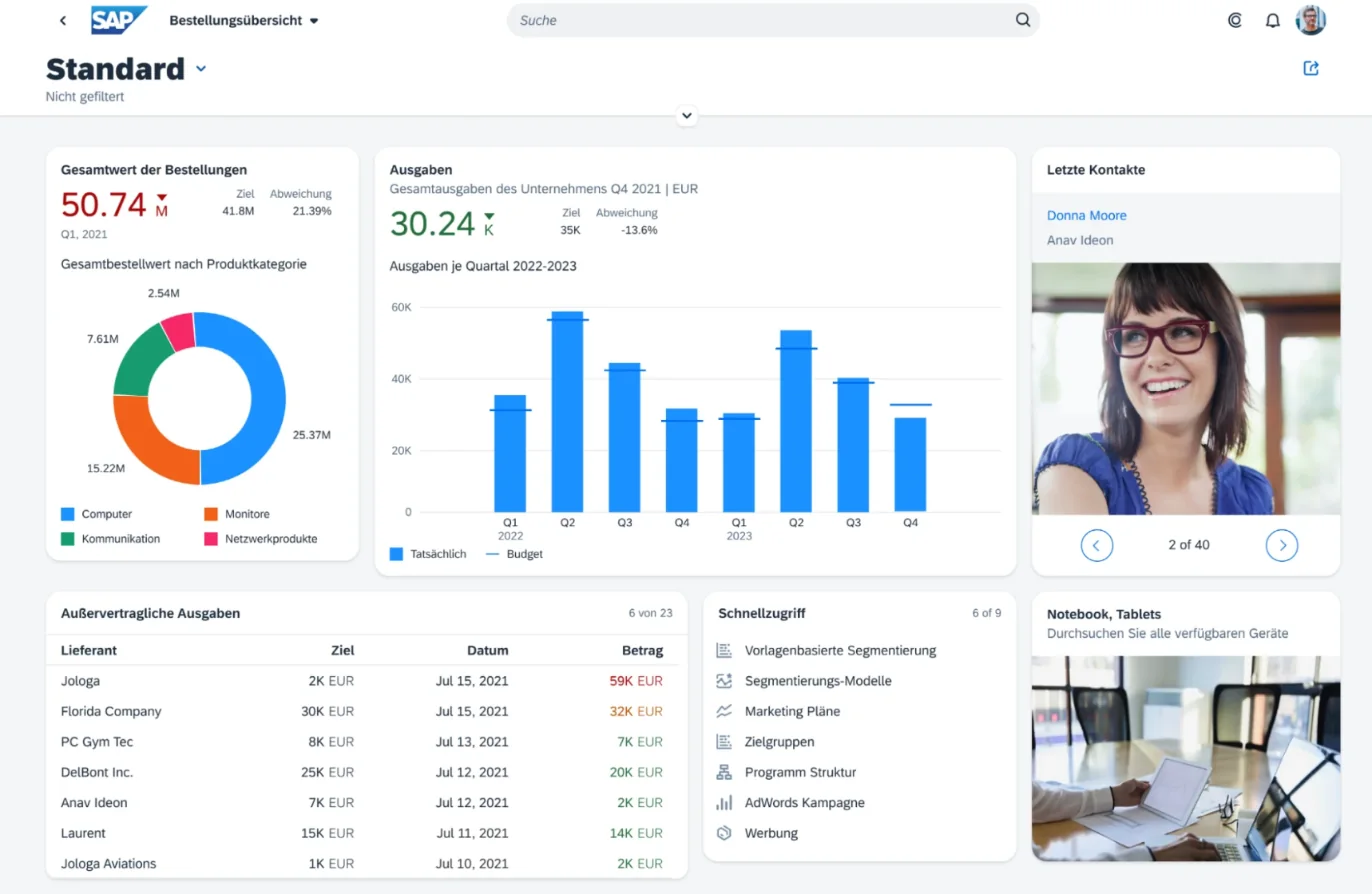Click the Marketing Pläne chart icon
Viewport: 1372px width, 894px height.
(725, 711)
